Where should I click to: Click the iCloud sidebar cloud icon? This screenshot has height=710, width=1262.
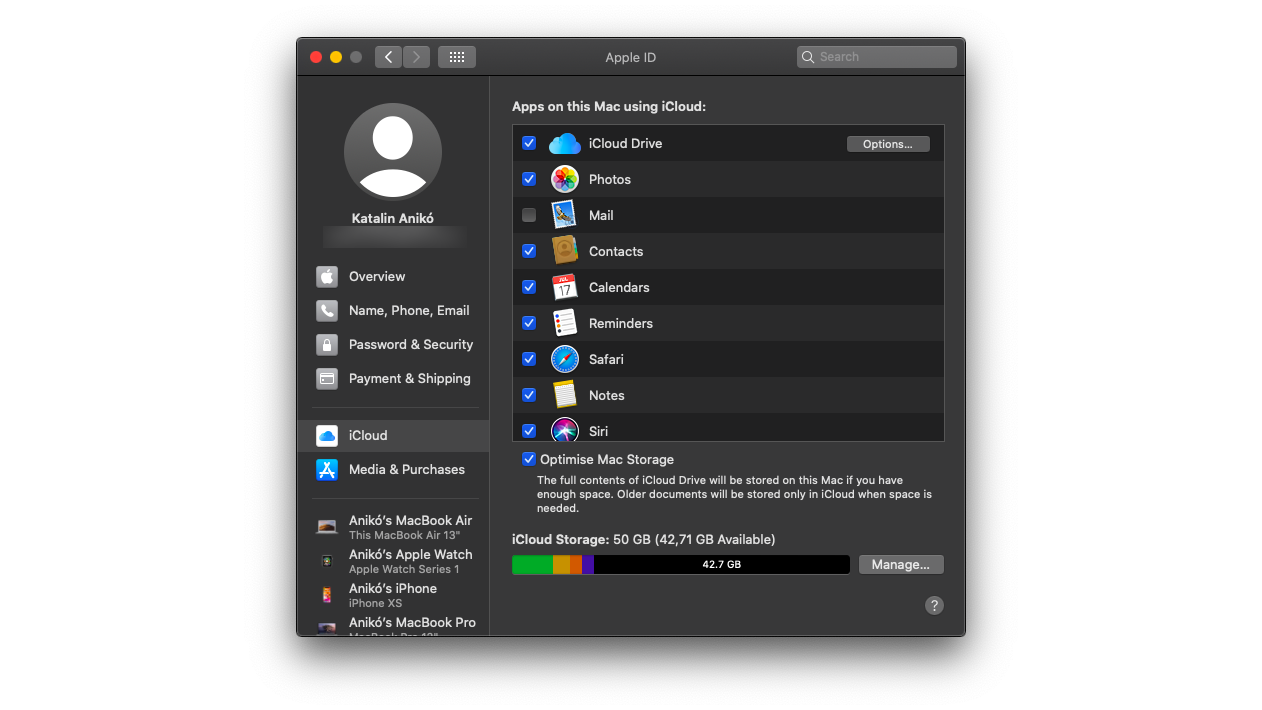click(x=327, y=436)
